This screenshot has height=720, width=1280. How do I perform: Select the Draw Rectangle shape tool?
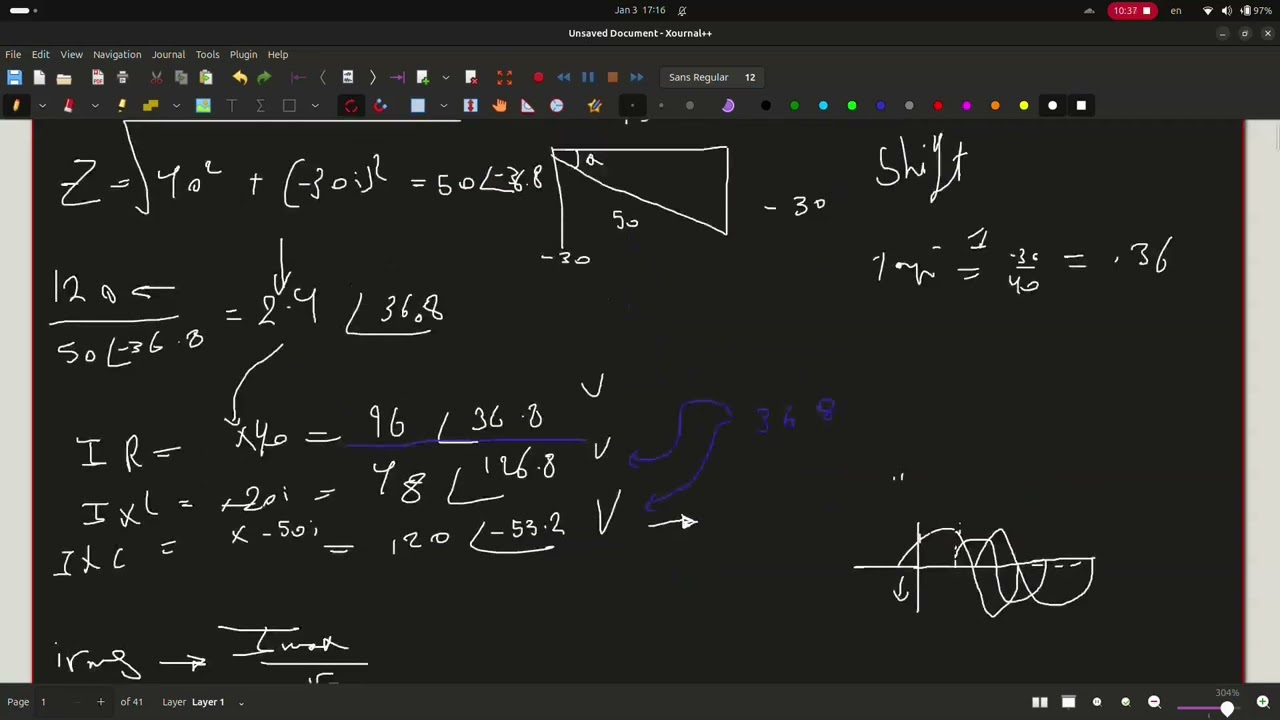289,105
